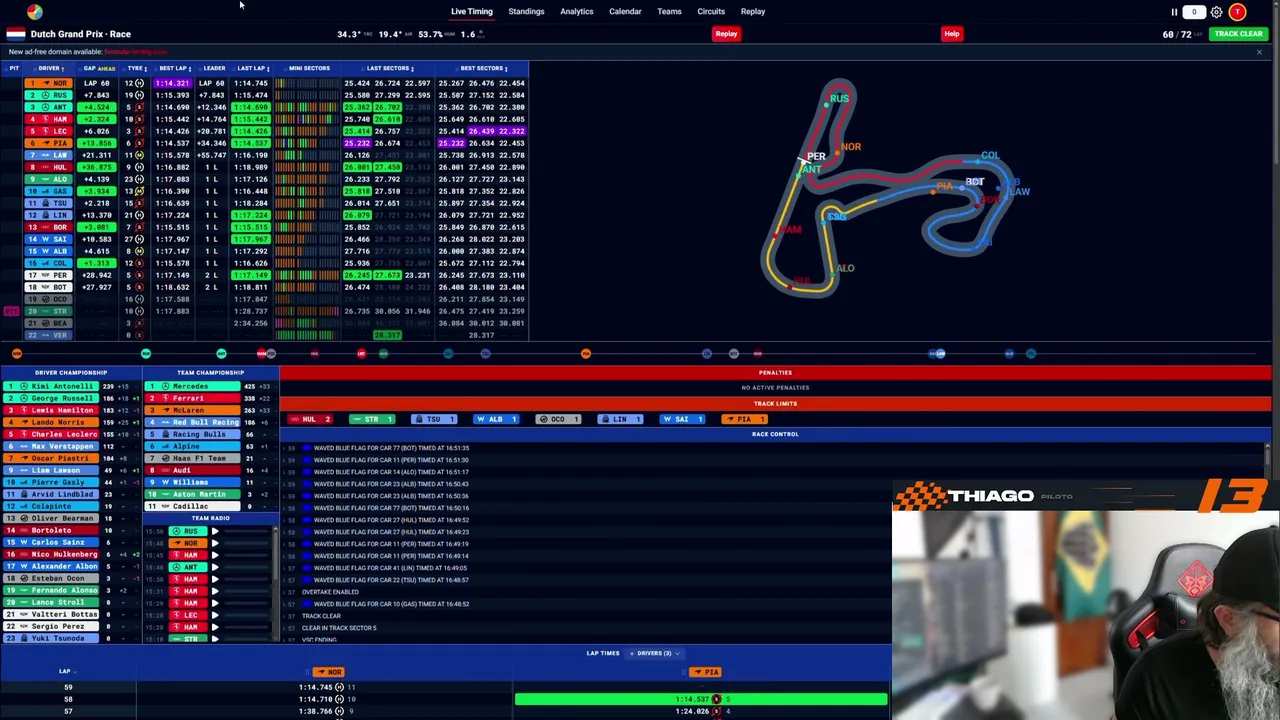
Task: Click the tyre compound icon in ANT's row
Action: 139,107
